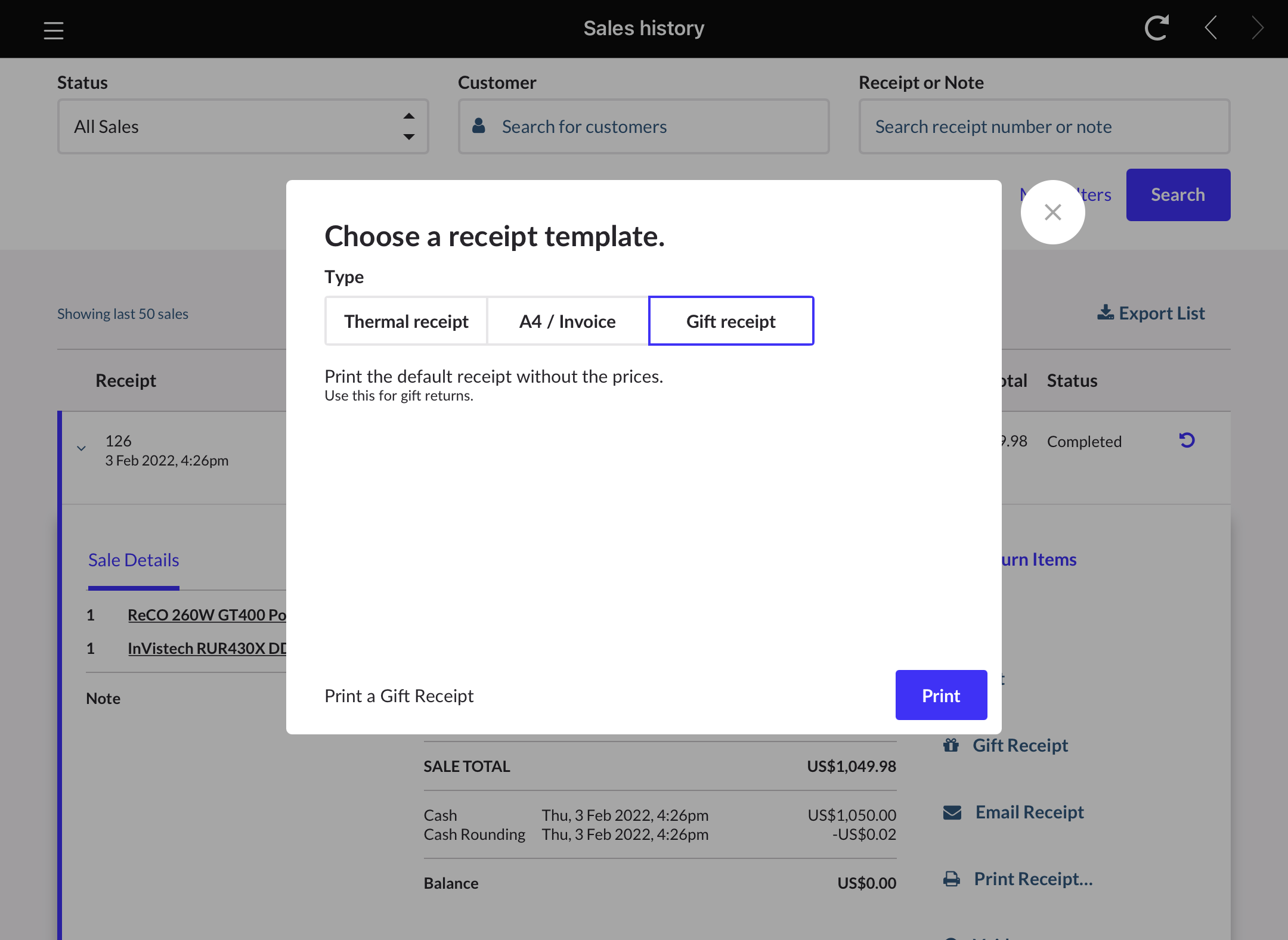Close the receipt template dialog
The width and height of the screenshot is (1288, 940).
tap(1052, 212)
